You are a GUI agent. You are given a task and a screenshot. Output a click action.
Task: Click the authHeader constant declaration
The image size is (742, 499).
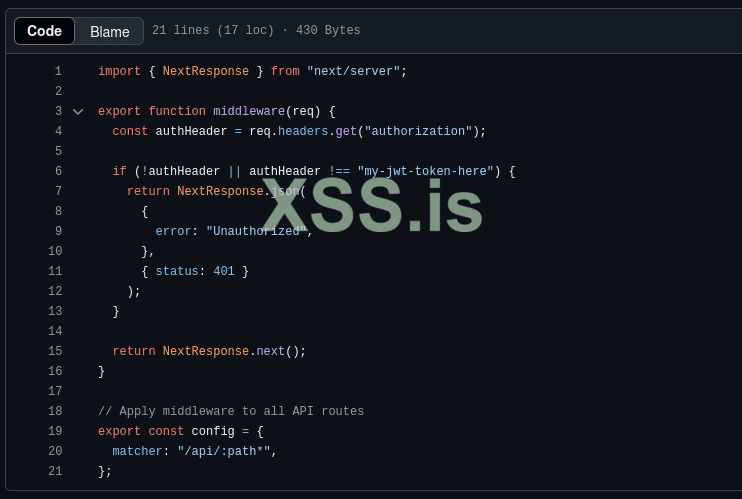pyautogui.click(x=191, y=131)
